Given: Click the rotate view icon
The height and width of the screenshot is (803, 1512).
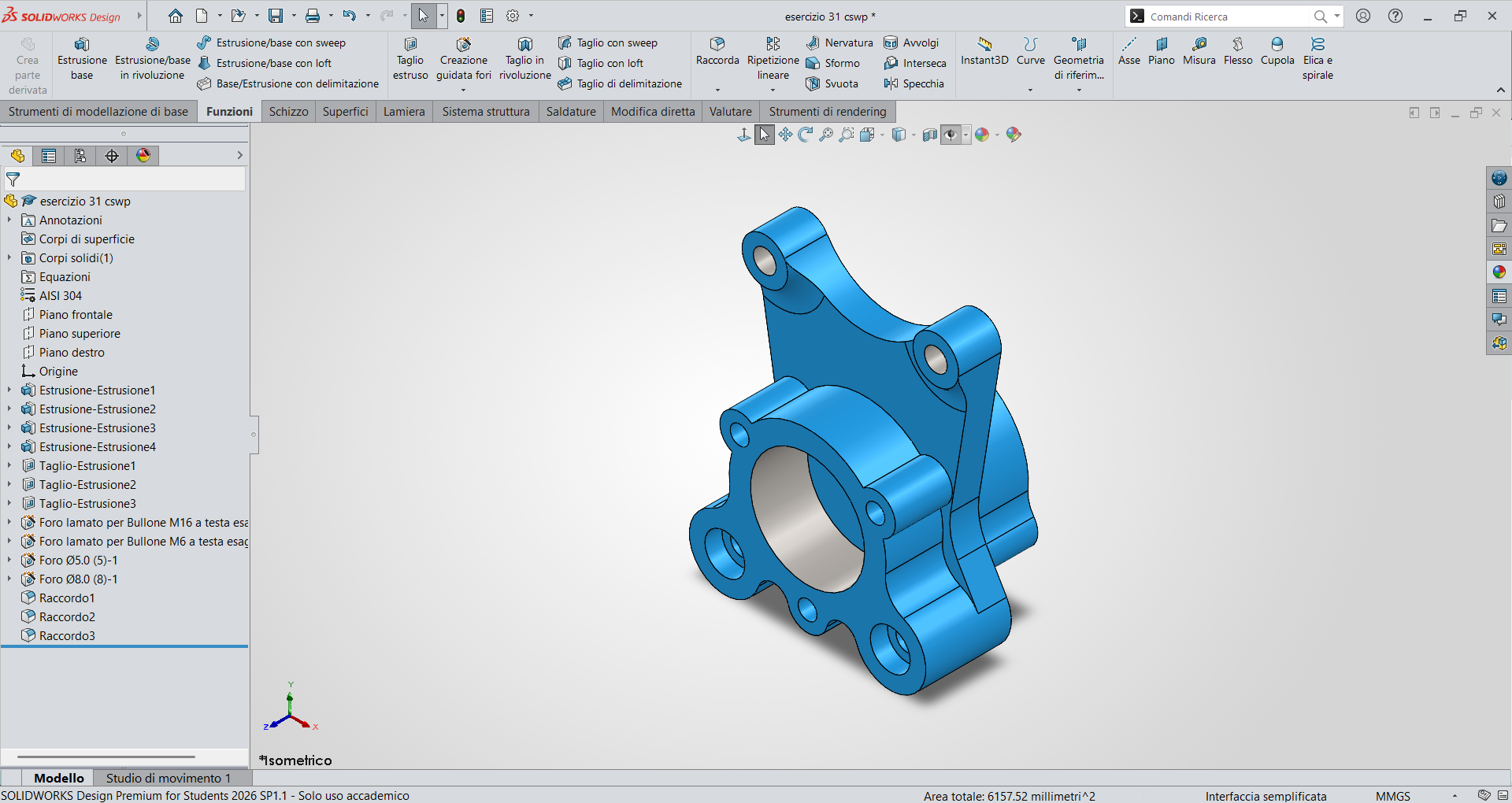Looking at the screenshot, I should [805, 135].
